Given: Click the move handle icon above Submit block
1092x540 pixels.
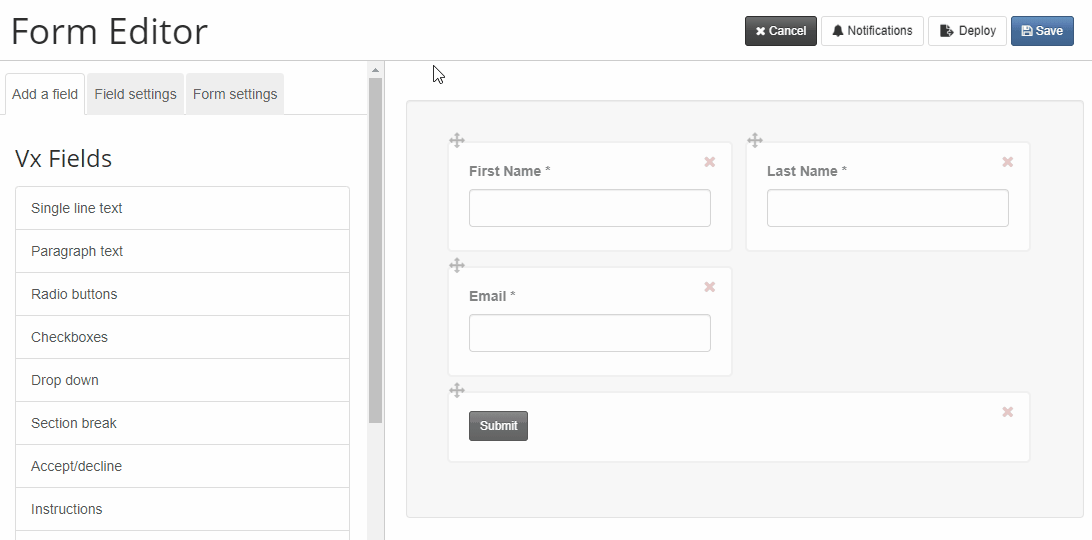Looking at the screenshot, I should click(457, 390).
